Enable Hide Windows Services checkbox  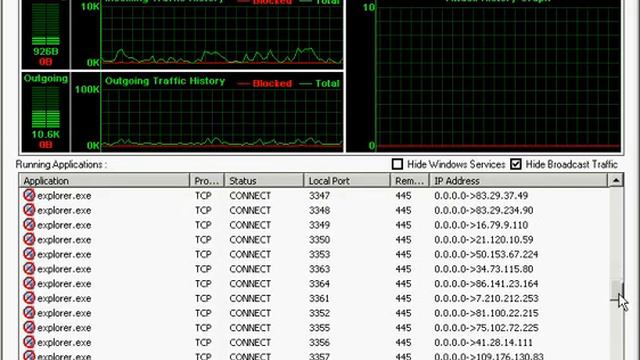point(397,164)
